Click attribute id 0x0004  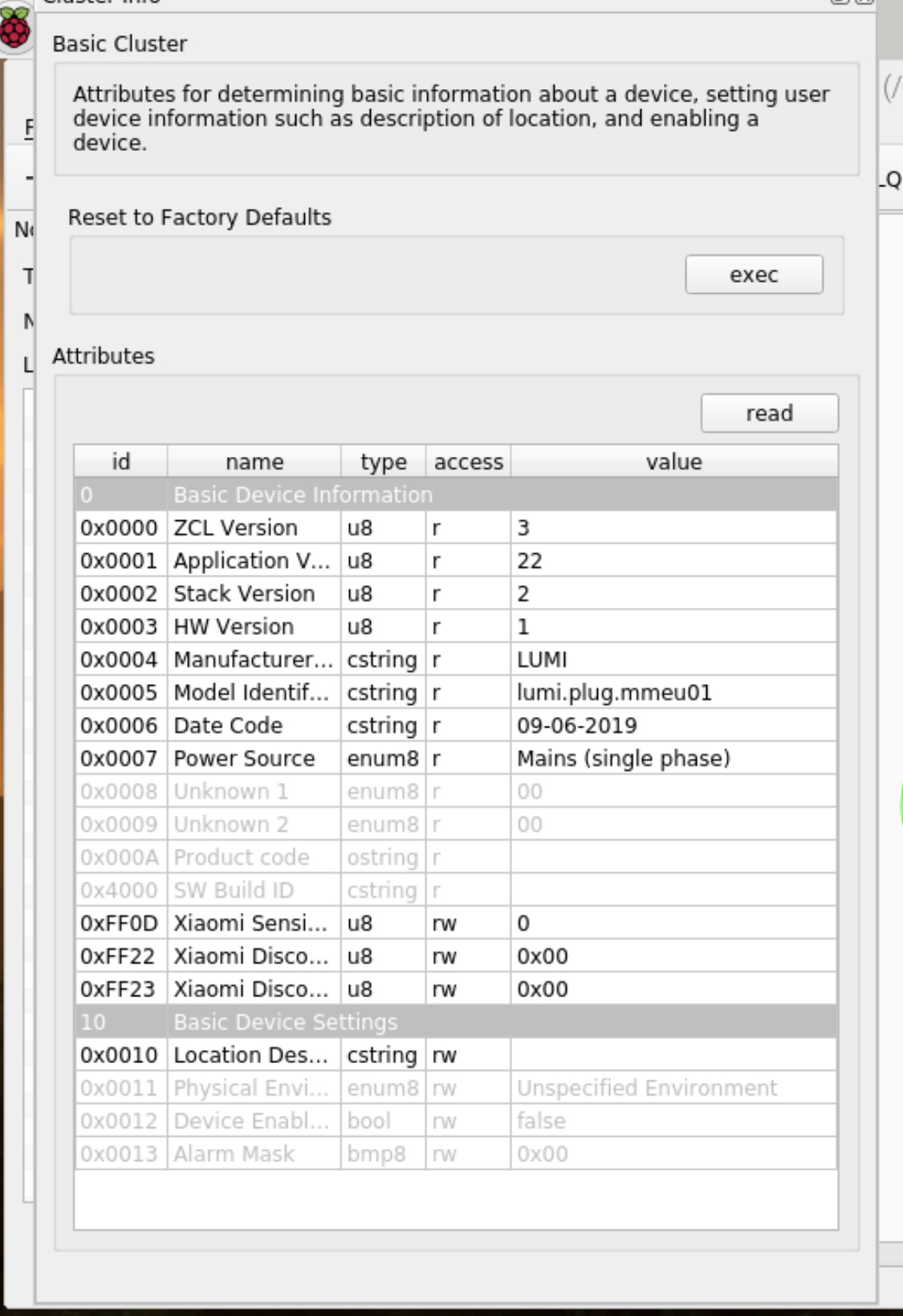pyautogui.click(x=120, y=659)
